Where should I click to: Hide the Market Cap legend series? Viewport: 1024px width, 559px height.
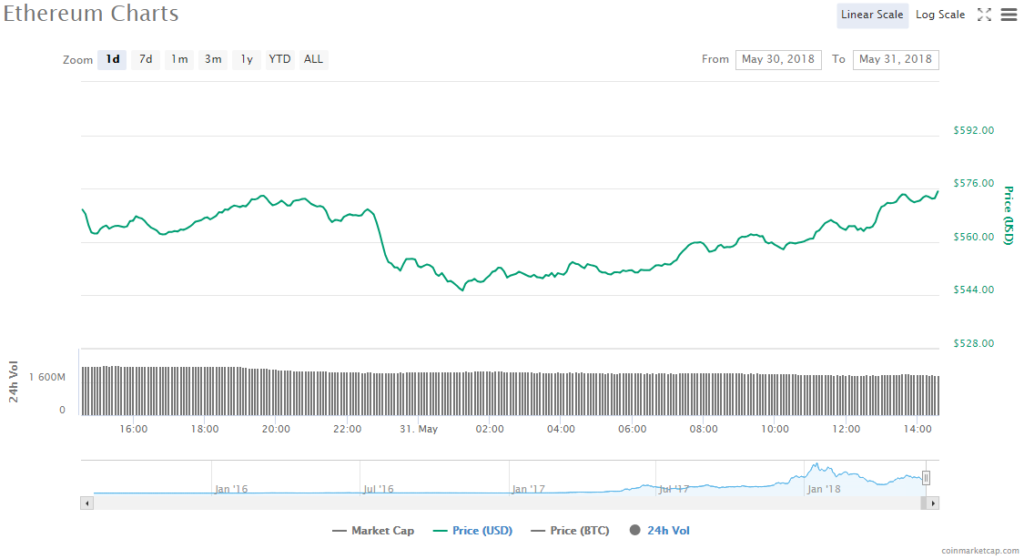[373, 531]
